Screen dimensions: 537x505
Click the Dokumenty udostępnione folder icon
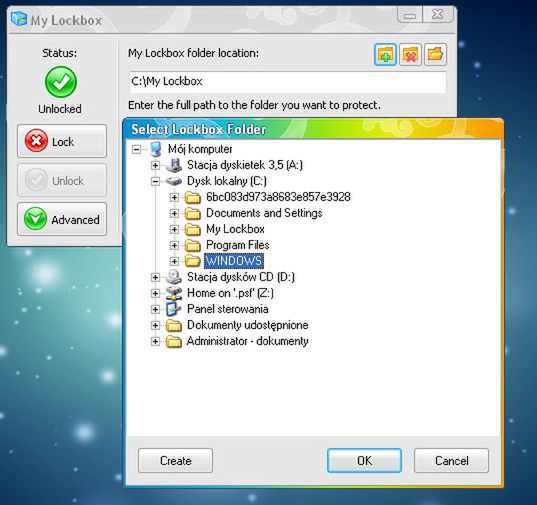tap(174, 325)
